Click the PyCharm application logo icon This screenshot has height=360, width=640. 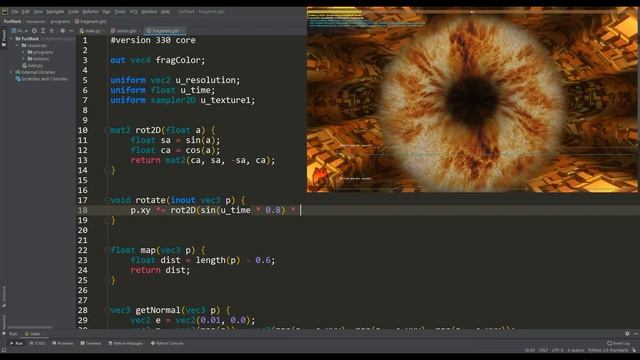(x=4, y=12)
